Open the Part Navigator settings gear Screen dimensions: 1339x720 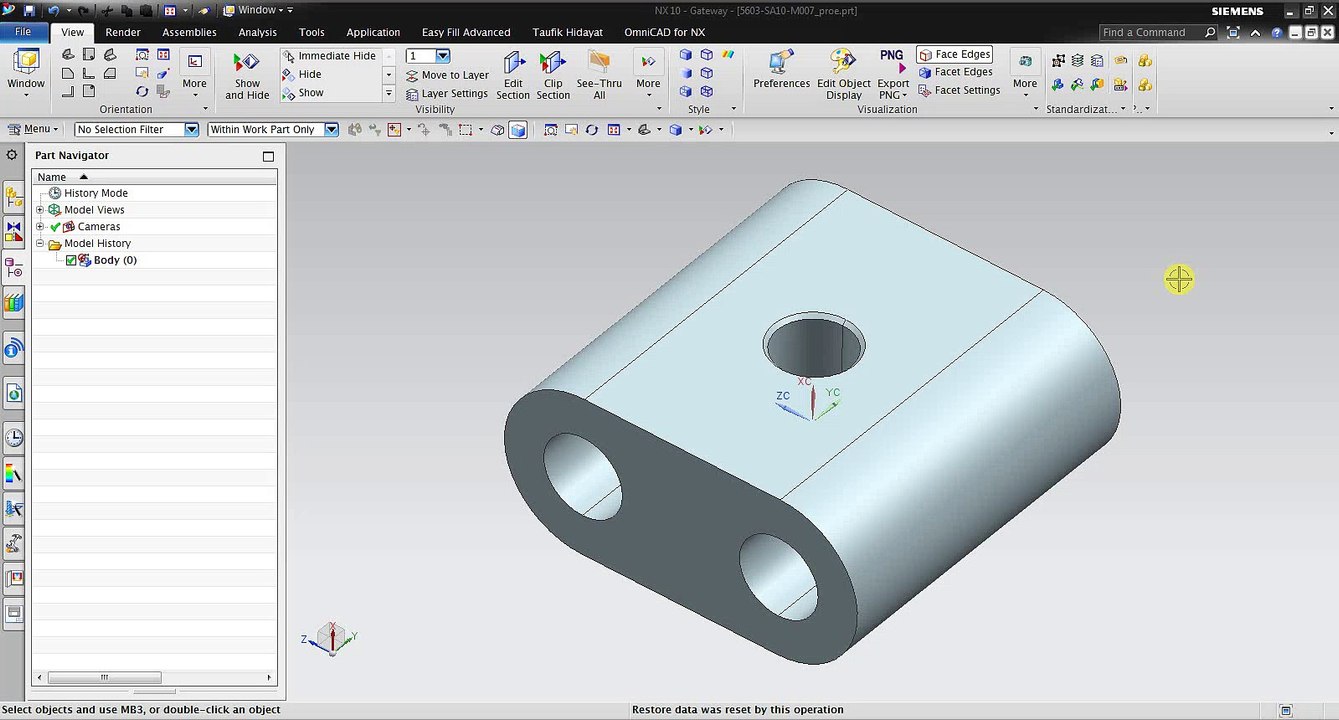12,155
